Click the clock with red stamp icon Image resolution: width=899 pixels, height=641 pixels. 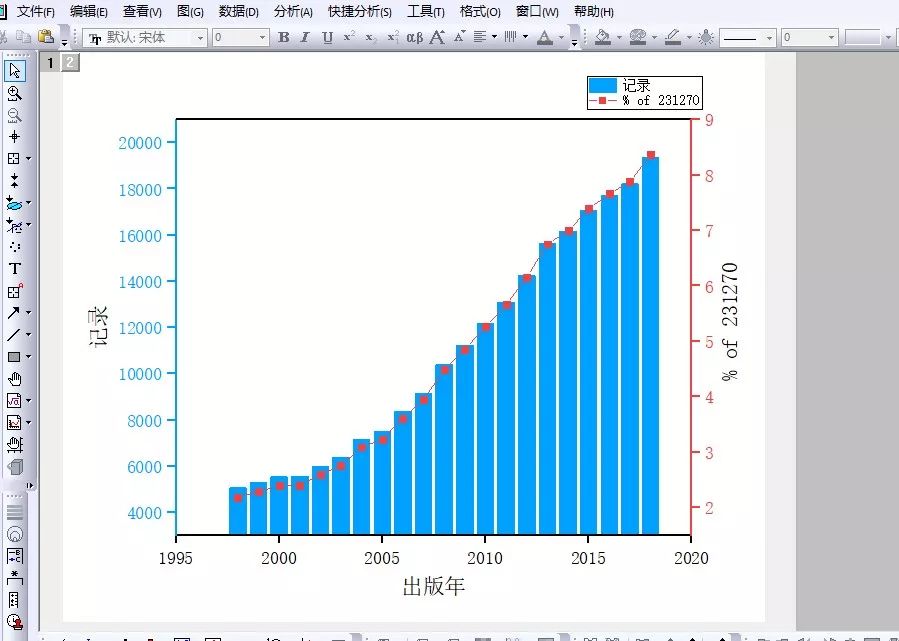14,622
